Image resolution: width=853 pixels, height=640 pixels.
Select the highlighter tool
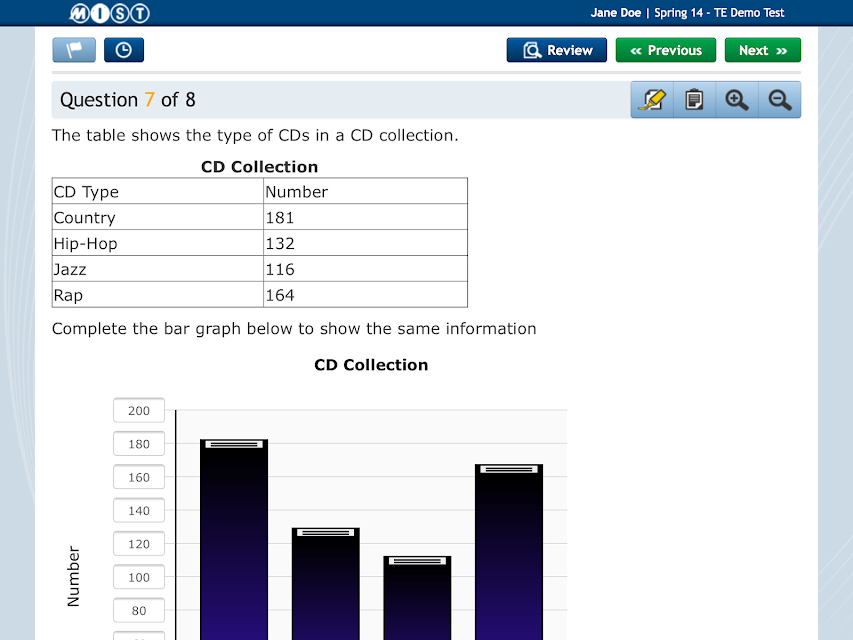pyautogui.click(x=652, y=100)
